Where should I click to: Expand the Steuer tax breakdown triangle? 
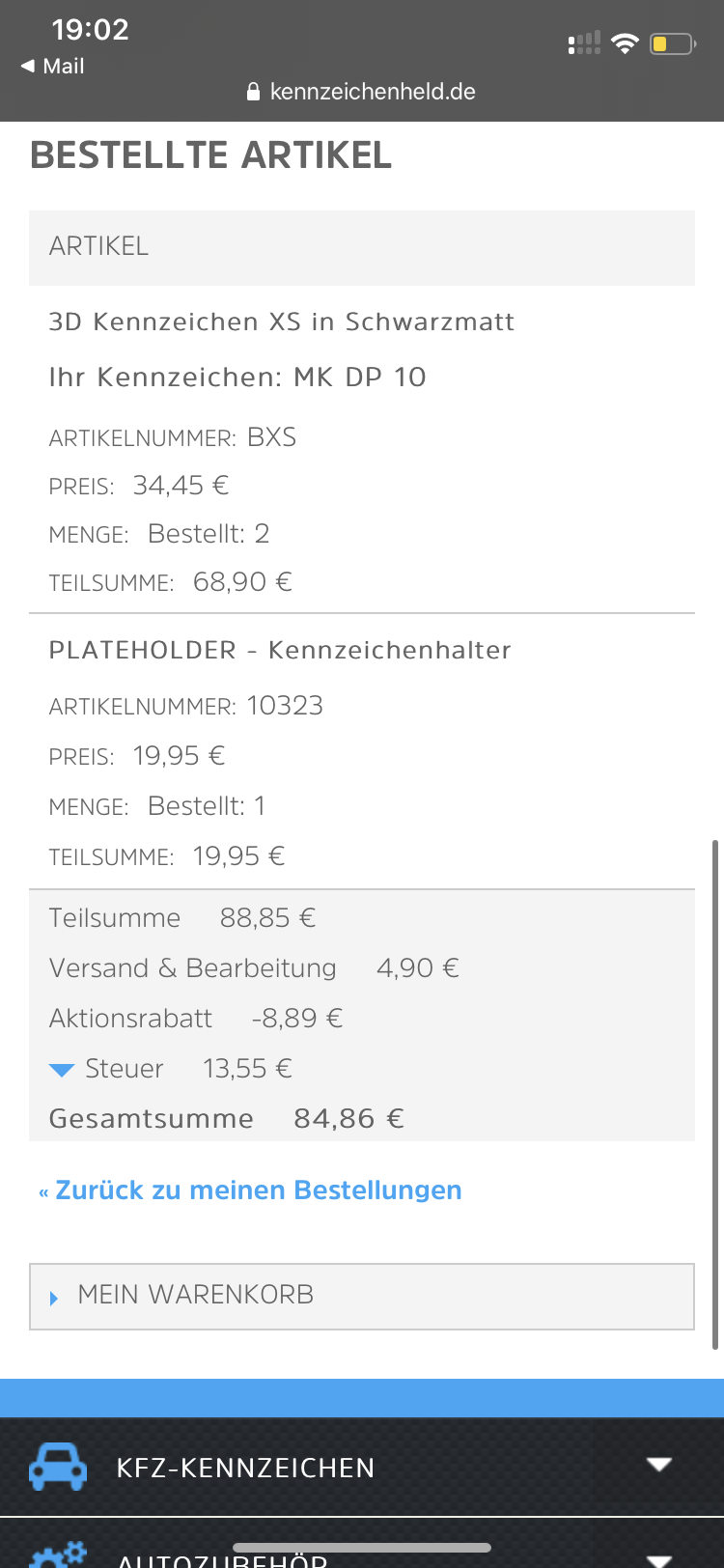click(62, 1070)
